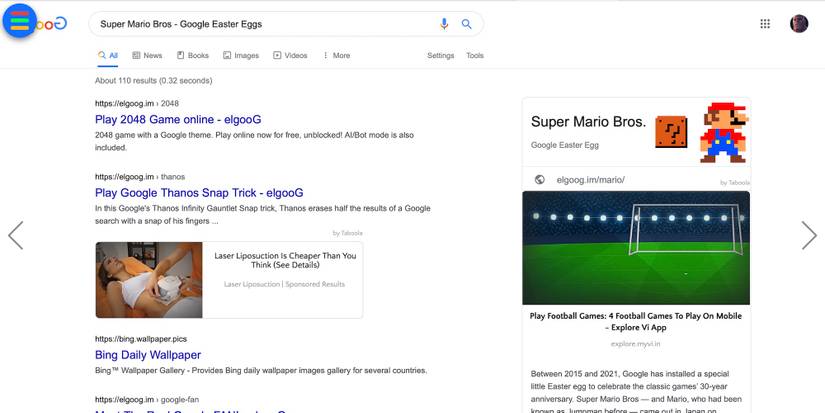825x413 pixels.
Task: Open the Tools options
Action: tap(475, 56)
